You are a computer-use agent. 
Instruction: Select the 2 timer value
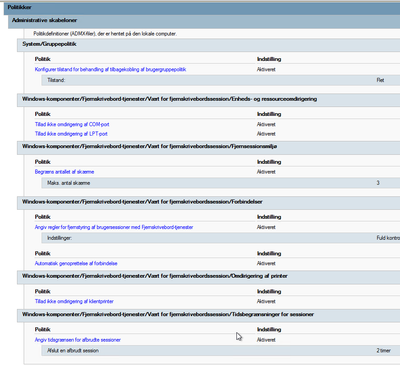pyautogui.click(x=383, y=351)
